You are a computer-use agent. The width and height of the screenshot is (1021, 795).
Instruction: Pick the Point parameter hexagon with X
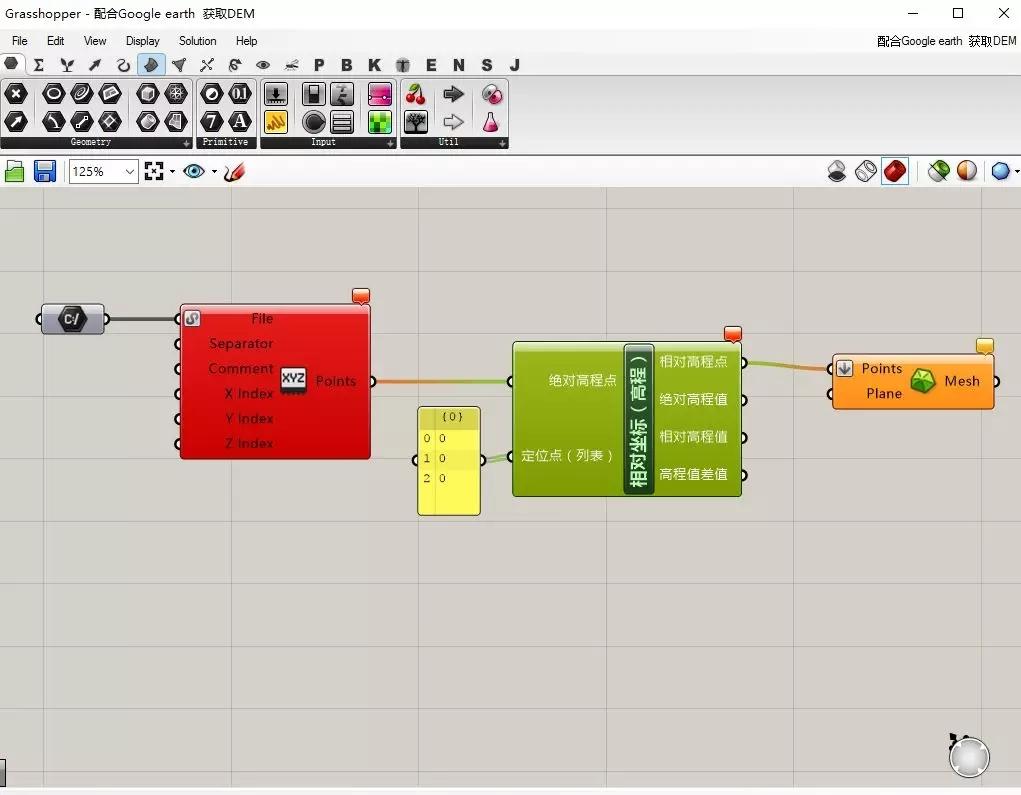[x=16, y=94]
